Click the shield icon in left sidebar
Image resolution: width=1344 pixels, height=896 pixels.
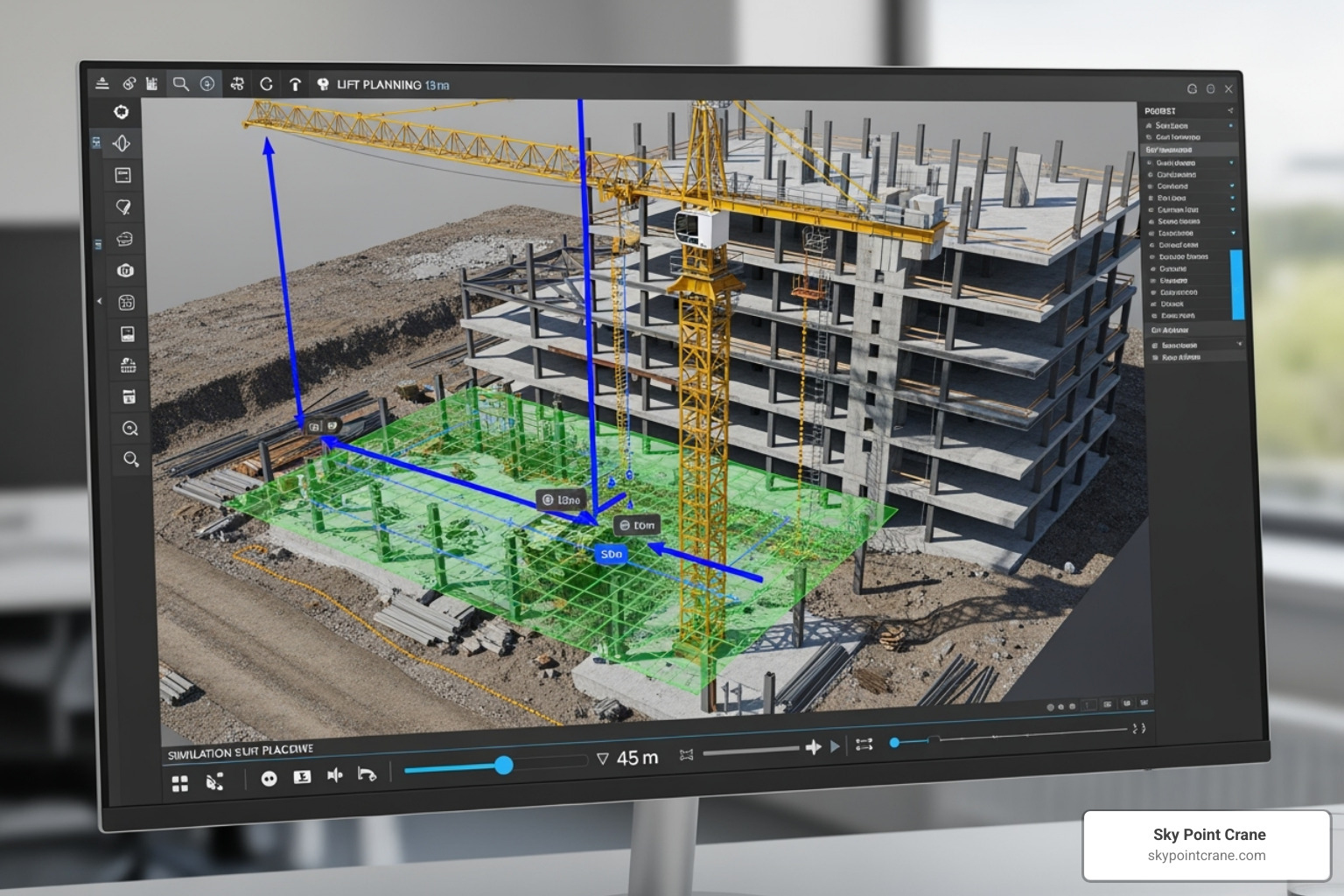(125, 271)
